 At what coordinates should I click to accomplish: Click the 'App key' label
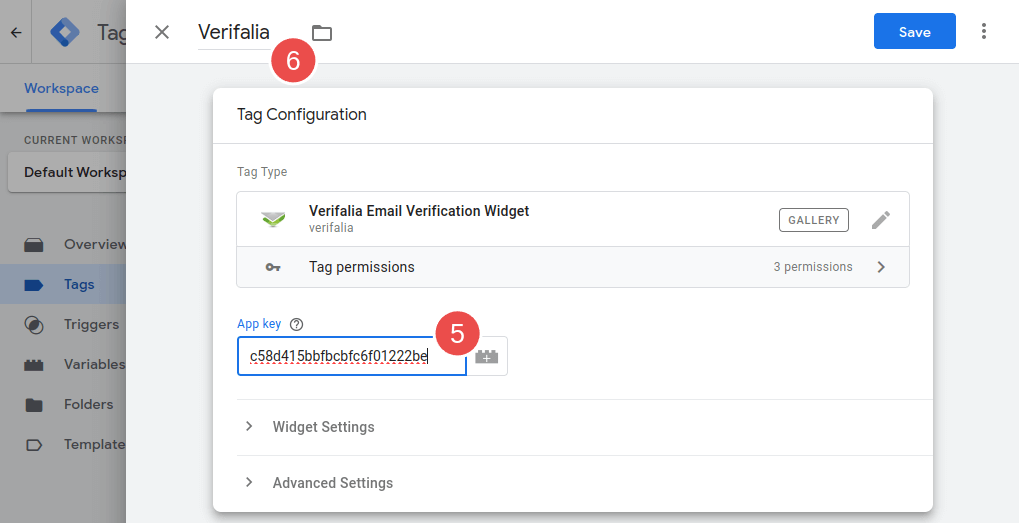[x=259, y=324]
